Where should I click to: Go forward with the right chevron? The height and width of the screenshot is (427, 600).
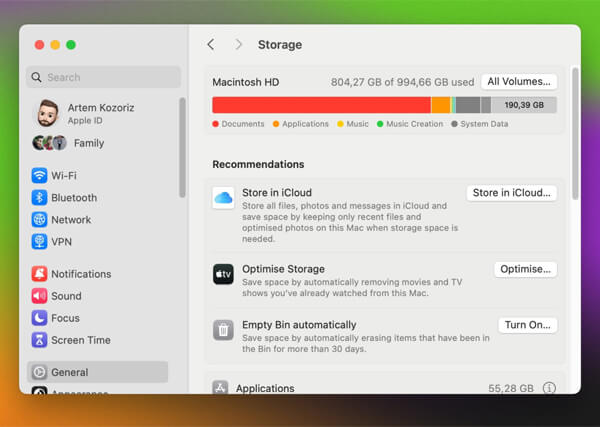pyautogui.click(x=238, y=44)
